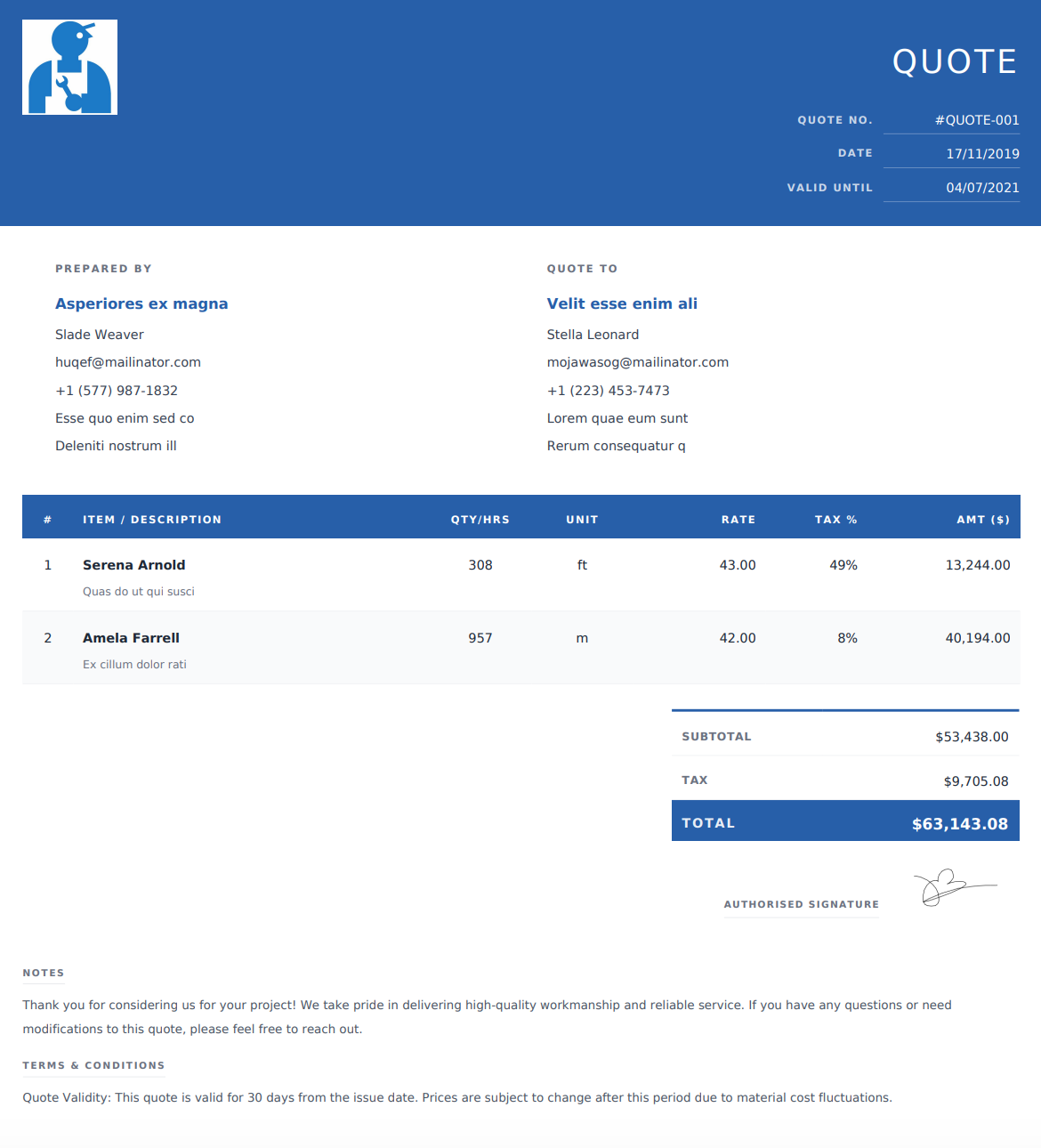
Task: Click the authorised signature scribble image
Action: point(955,887)
